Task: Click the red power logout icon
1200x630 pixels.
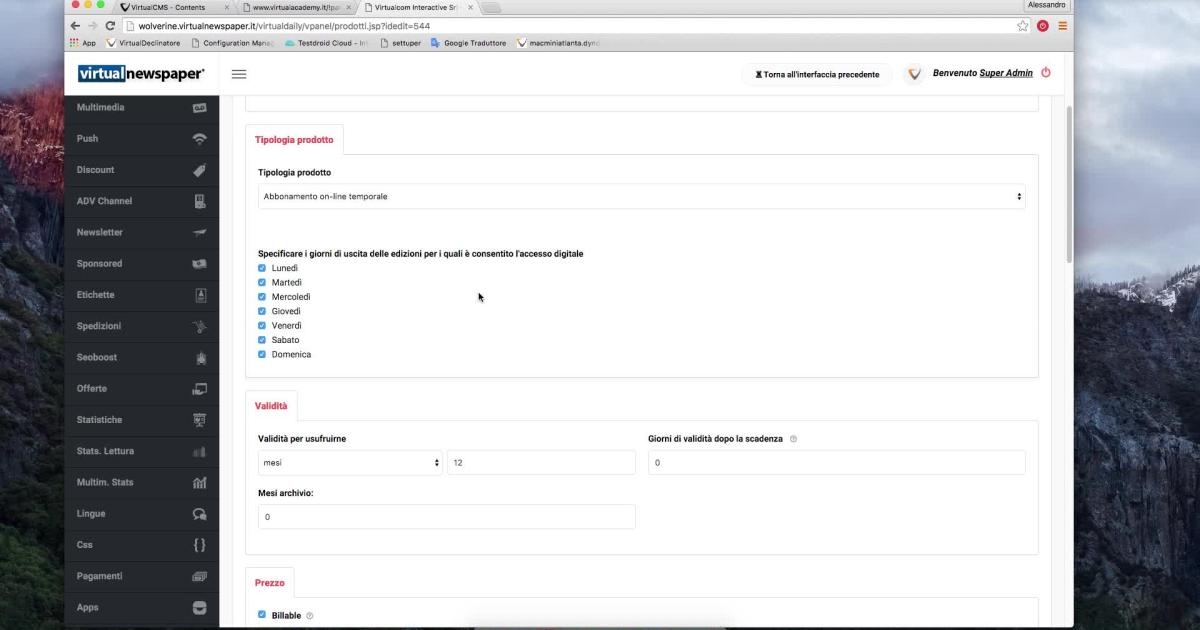Action: [x=1046, y=73]
